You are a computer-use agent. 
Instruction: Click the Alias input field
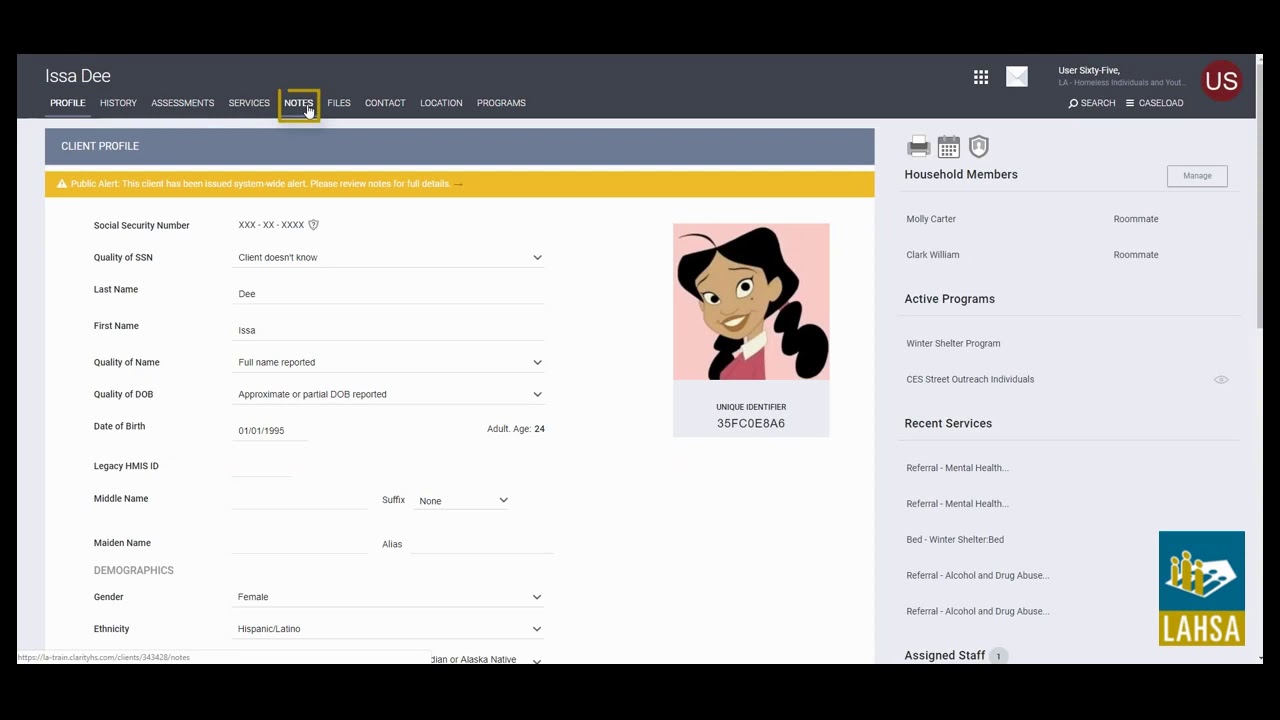(481, 543)
